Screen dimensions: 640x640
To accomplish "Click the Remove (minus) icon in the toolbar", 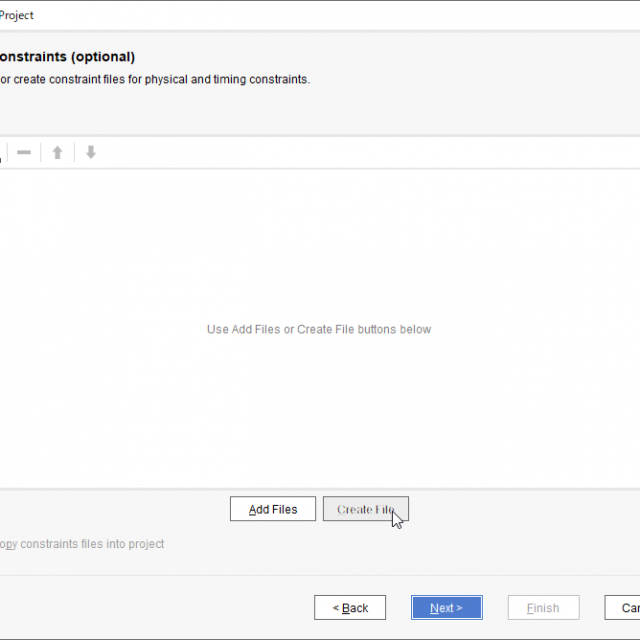I will (x=24, y=153).
